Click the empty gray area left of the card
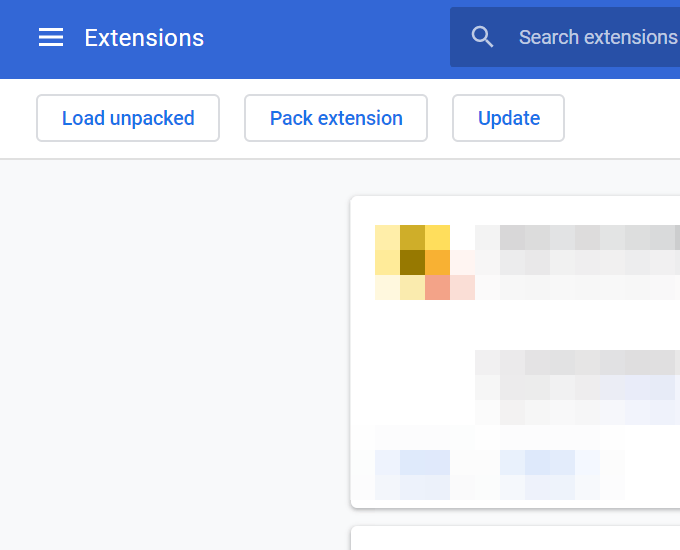Screen dimensions: 680x550 tap(170, 350)
